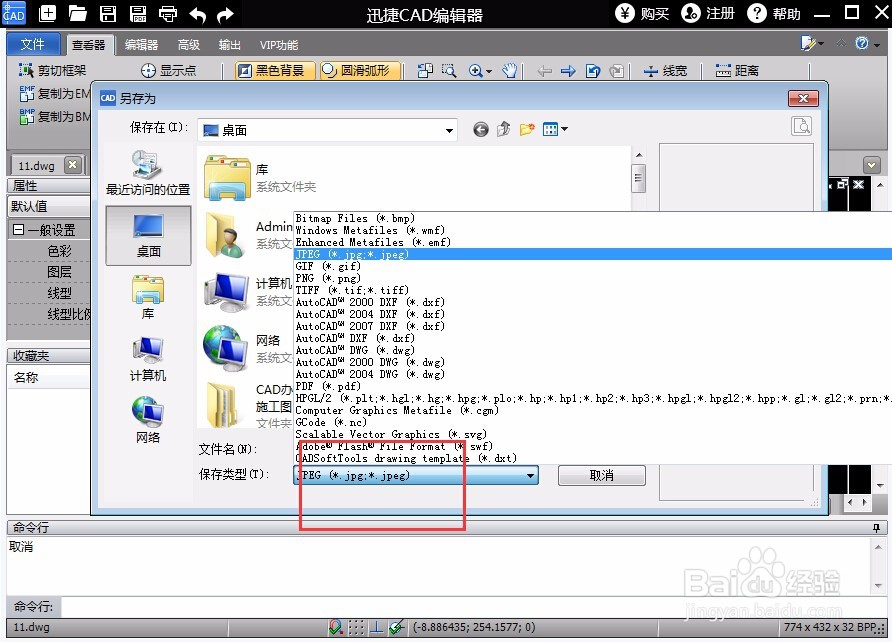Click the 显示点 show points tool
The width and height of the screenshot is (892, 642).
[x=168, y=71]
